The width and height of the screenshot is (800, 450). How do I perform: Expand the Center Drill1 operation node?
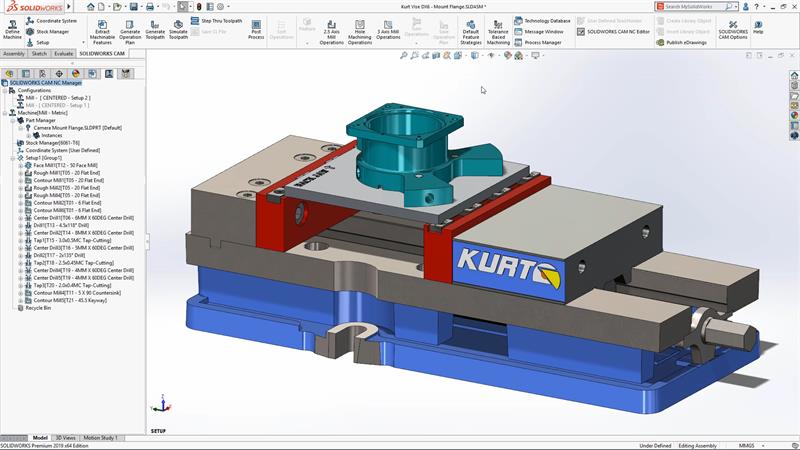pos(20,218)
